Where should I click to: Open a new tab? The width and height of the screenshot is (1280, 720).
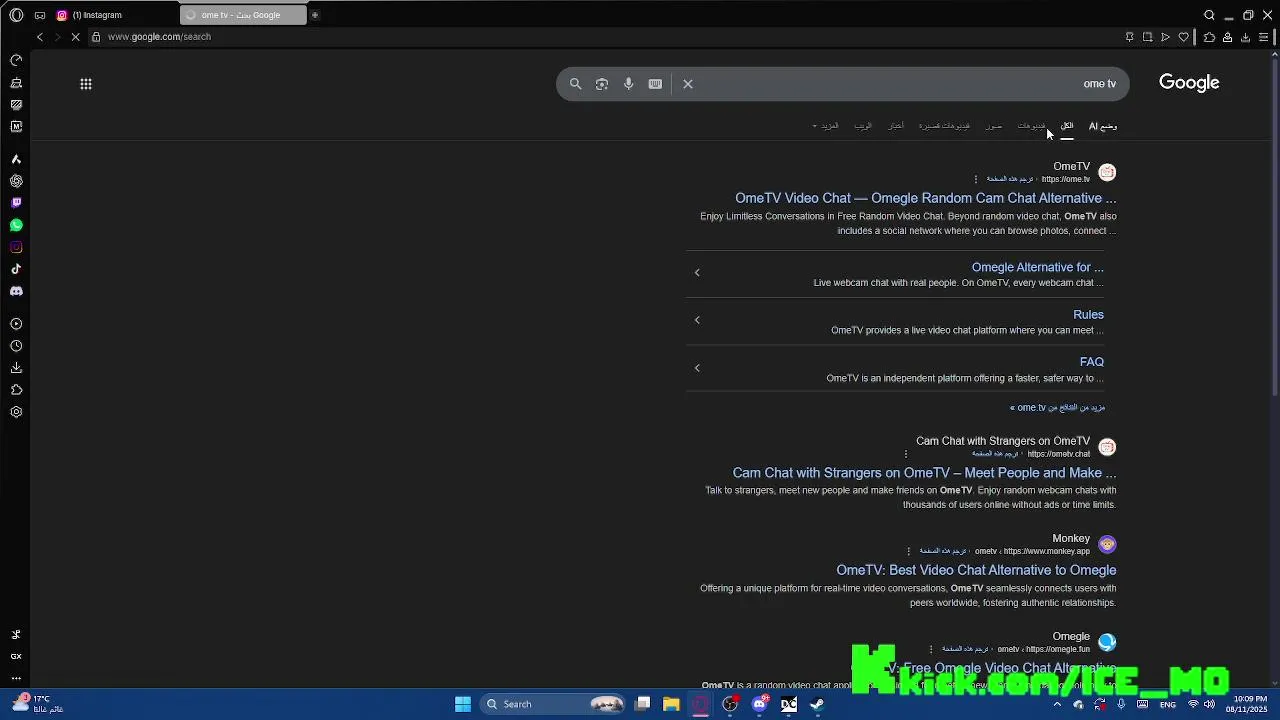(315, 15)
